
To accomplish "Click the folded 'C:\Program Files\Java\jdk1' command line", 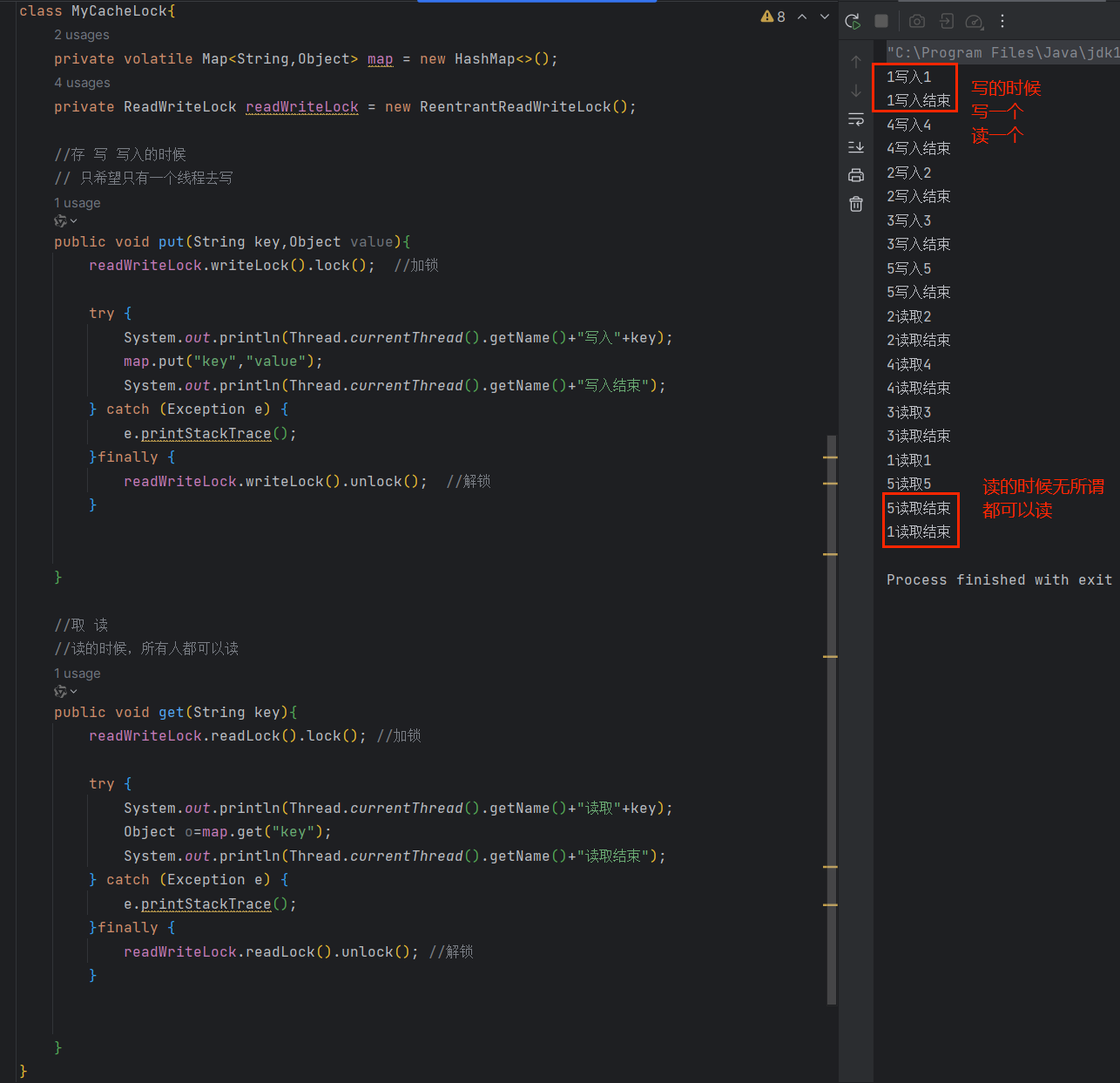I will (1002, 53).
